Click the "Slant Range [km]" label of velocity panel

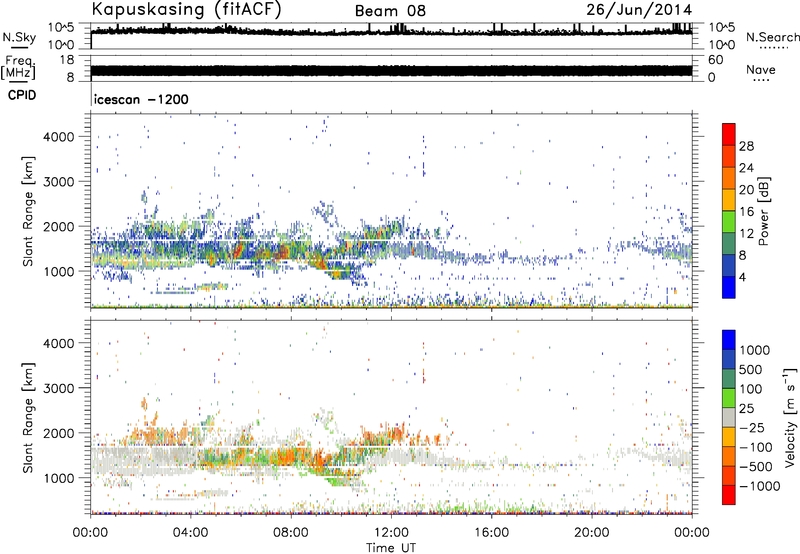pyautogui.click(x=28, y=418)
